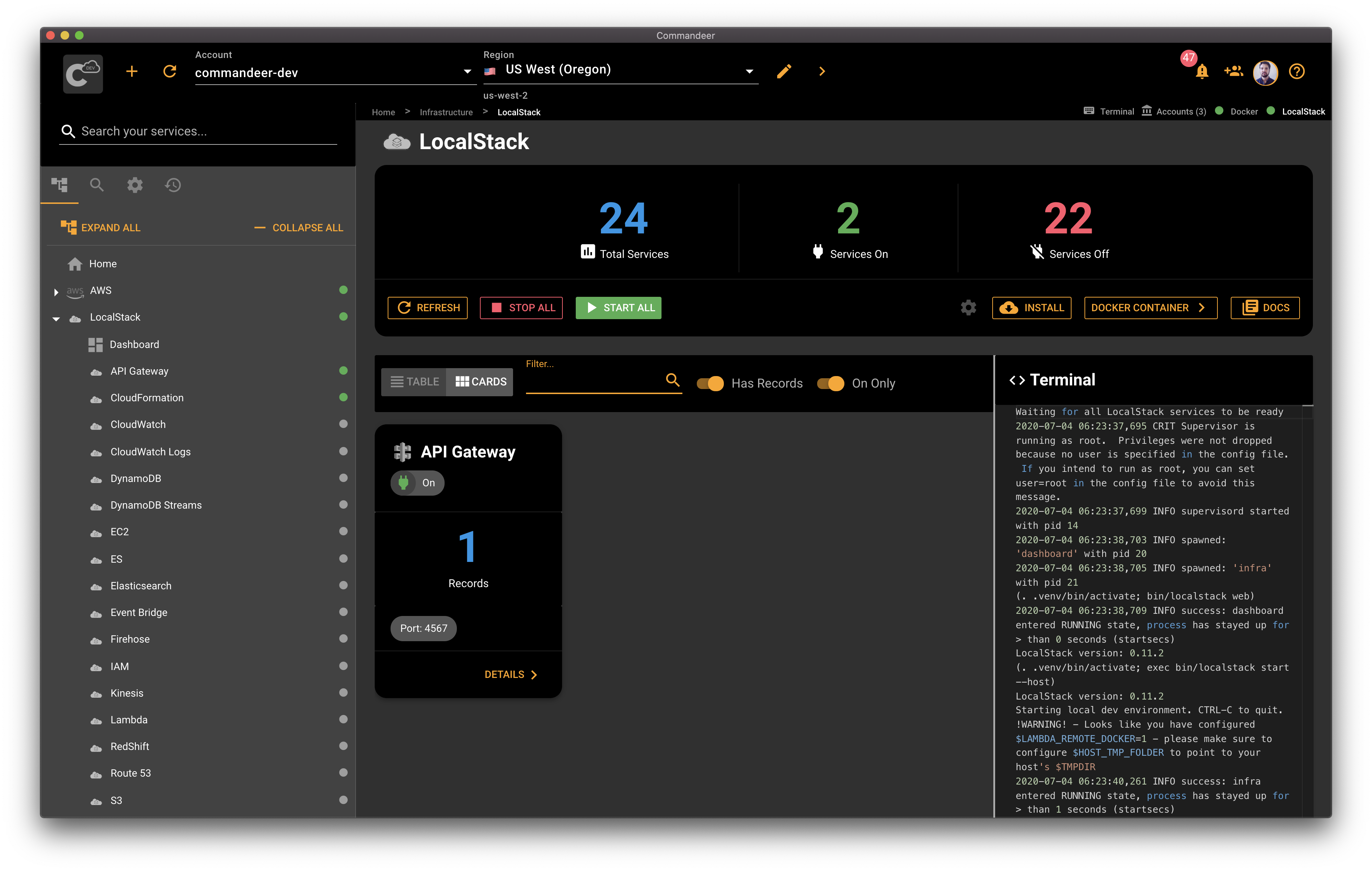Click the LocalStack settings gear icon
The image size is (1372, 871).
point(968,308)
